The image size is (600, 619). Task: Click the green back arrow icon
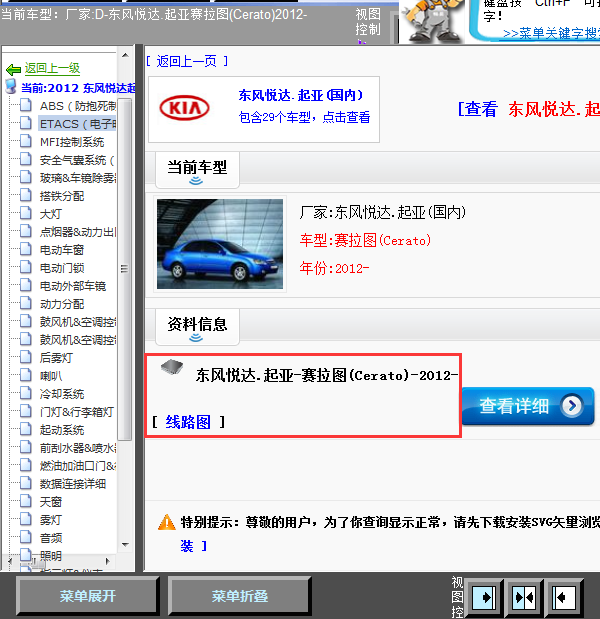point(13,70)
